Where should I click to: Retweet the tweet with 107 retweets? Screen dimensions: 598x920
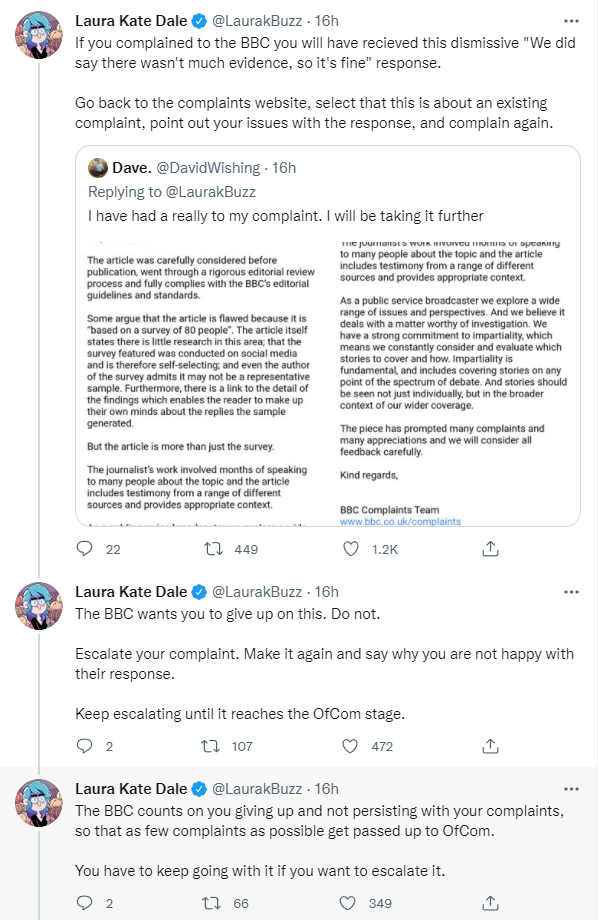click(x=210, y=746)
